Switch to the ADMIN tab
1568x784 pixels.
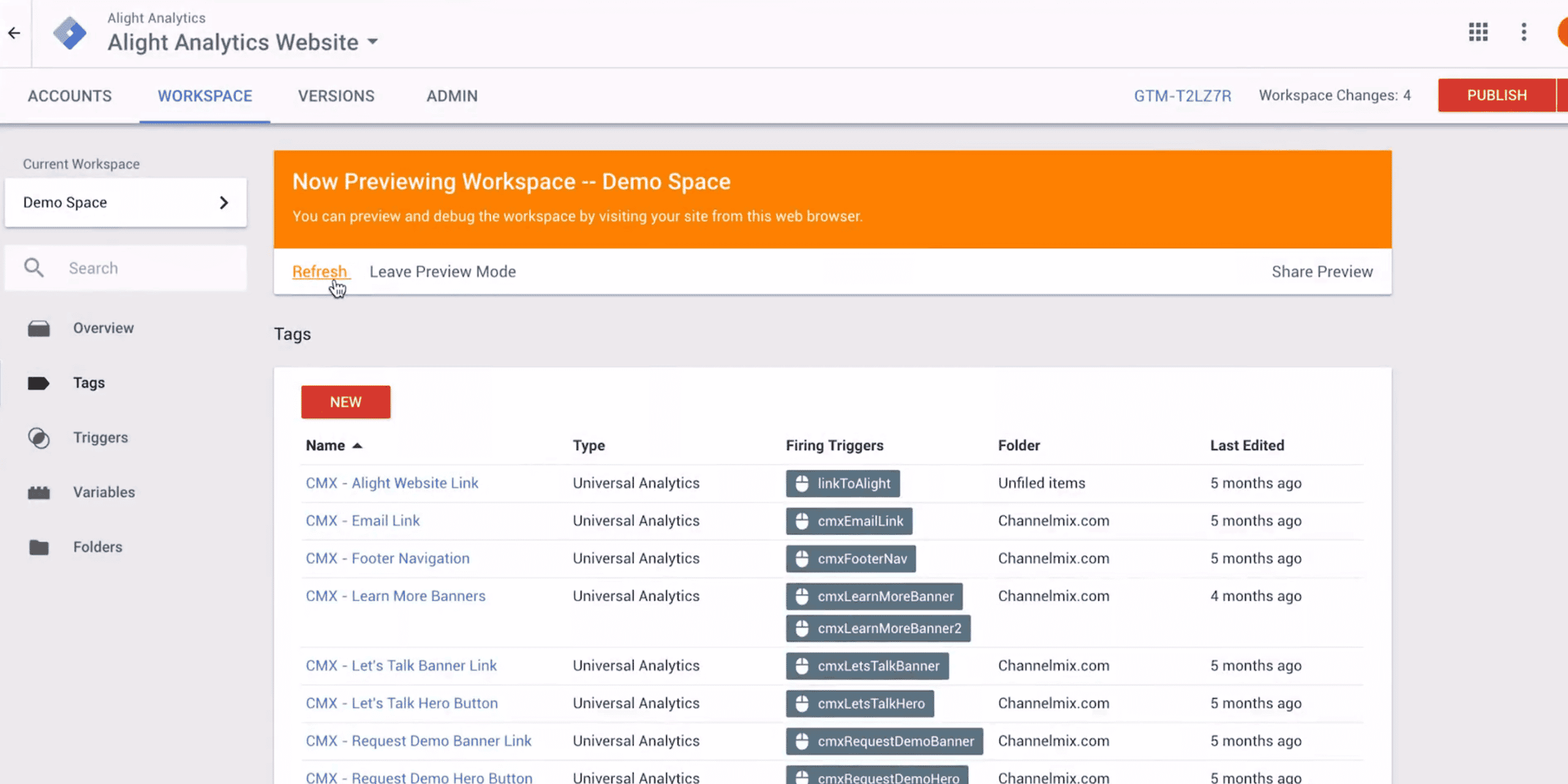click(452, 96)
